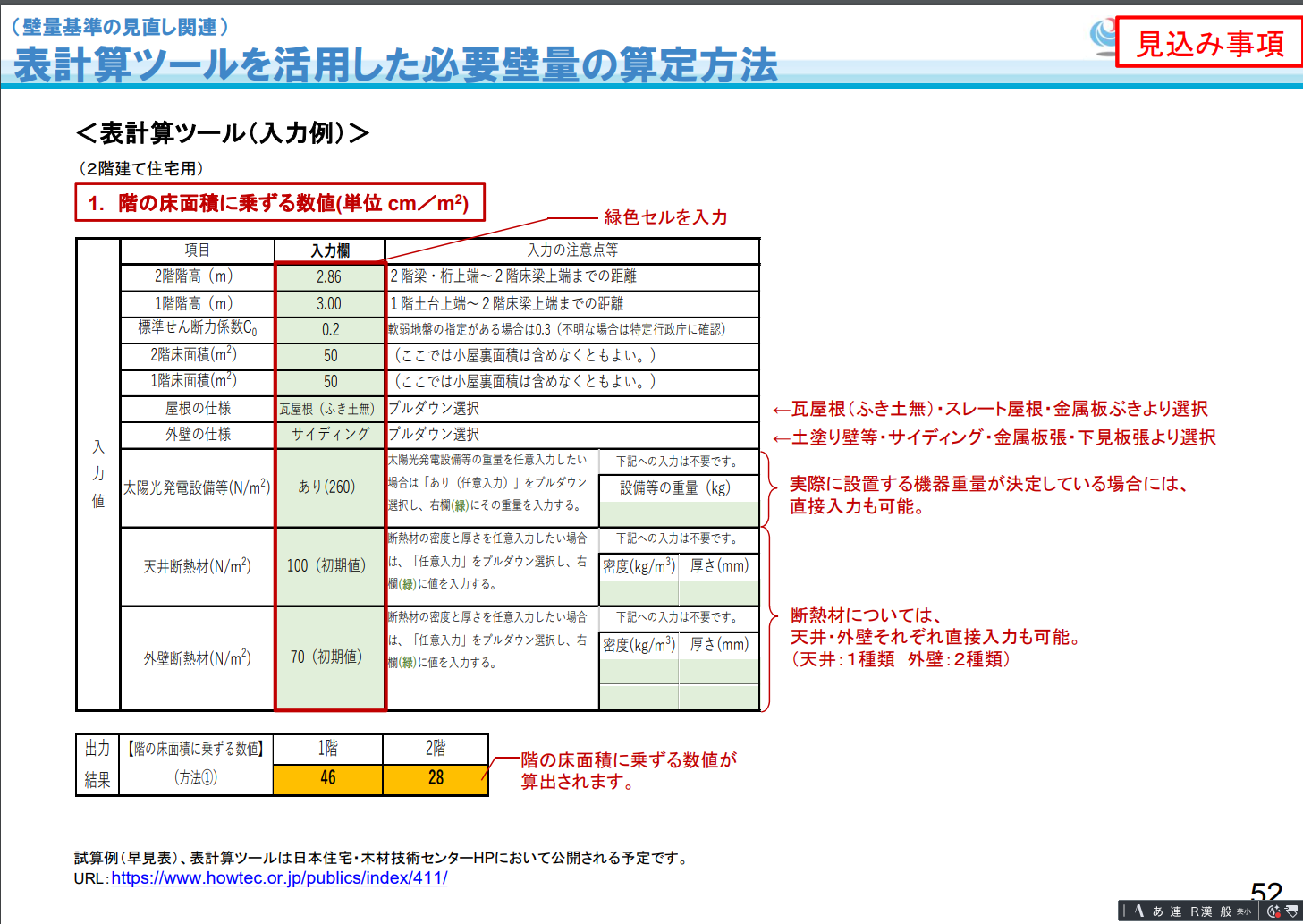
Task: Click output value '28' for 2階
Action: (x=436, y=778)
